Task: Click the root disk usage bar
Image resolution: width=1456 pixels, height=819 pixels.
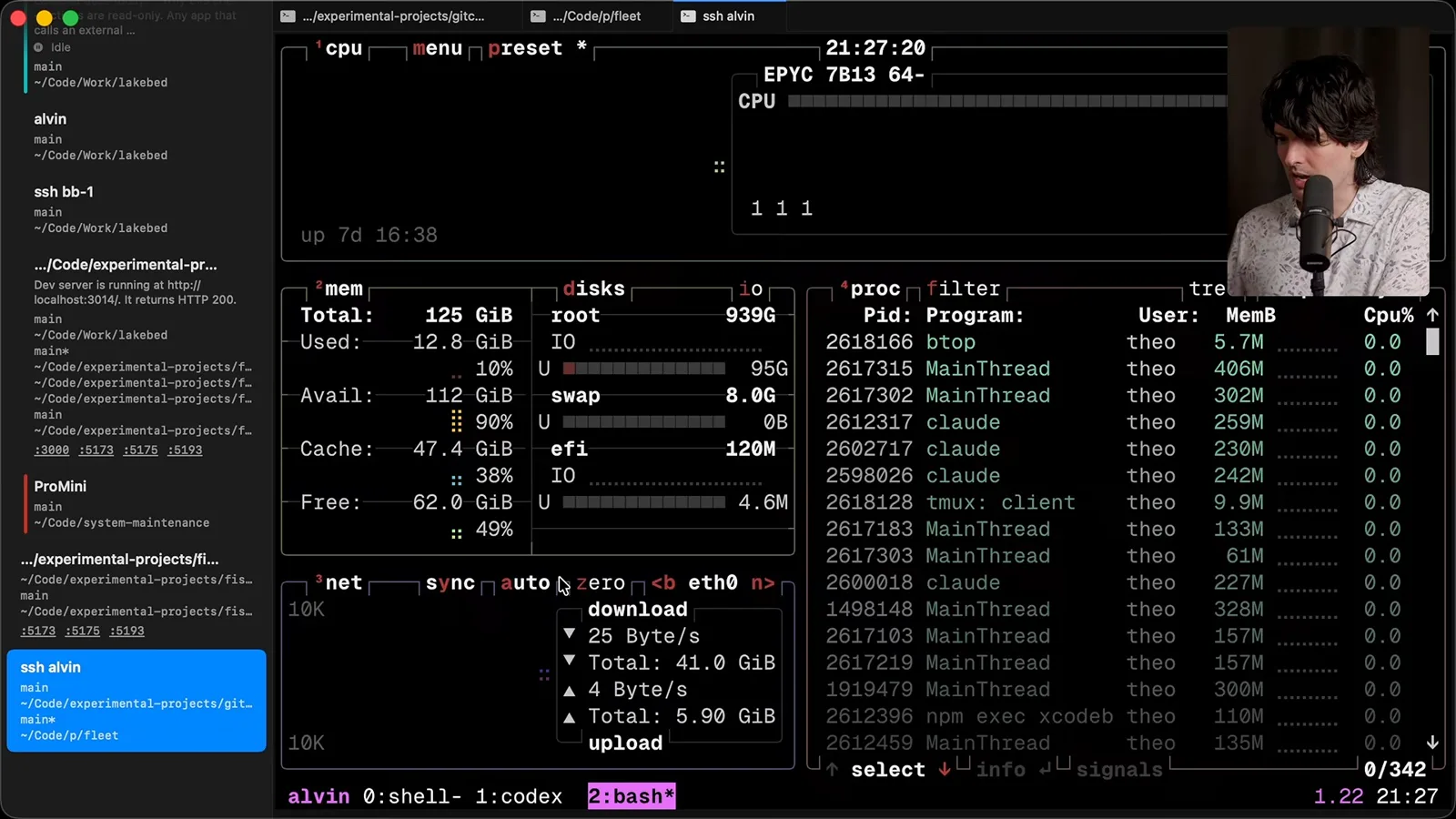Action: [643, 369]
